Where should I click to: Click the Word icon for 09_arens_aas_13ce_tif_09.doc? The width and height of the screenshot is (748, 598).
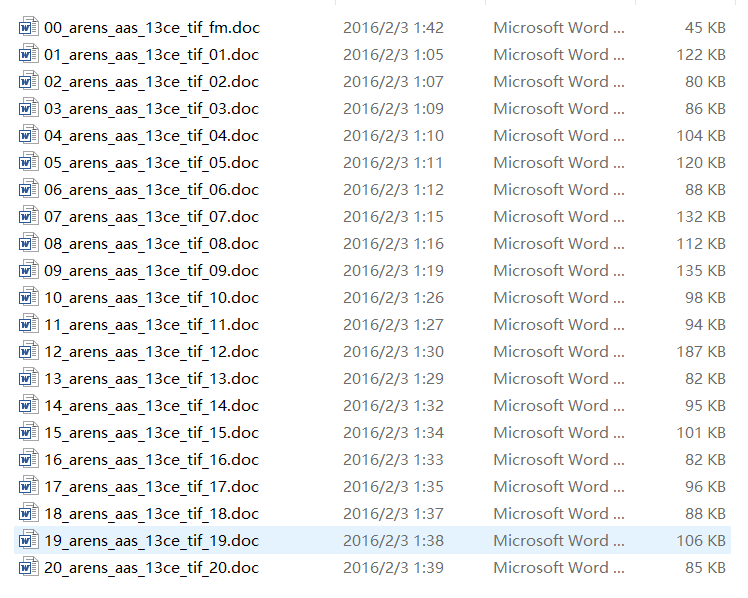coord(28,270)
